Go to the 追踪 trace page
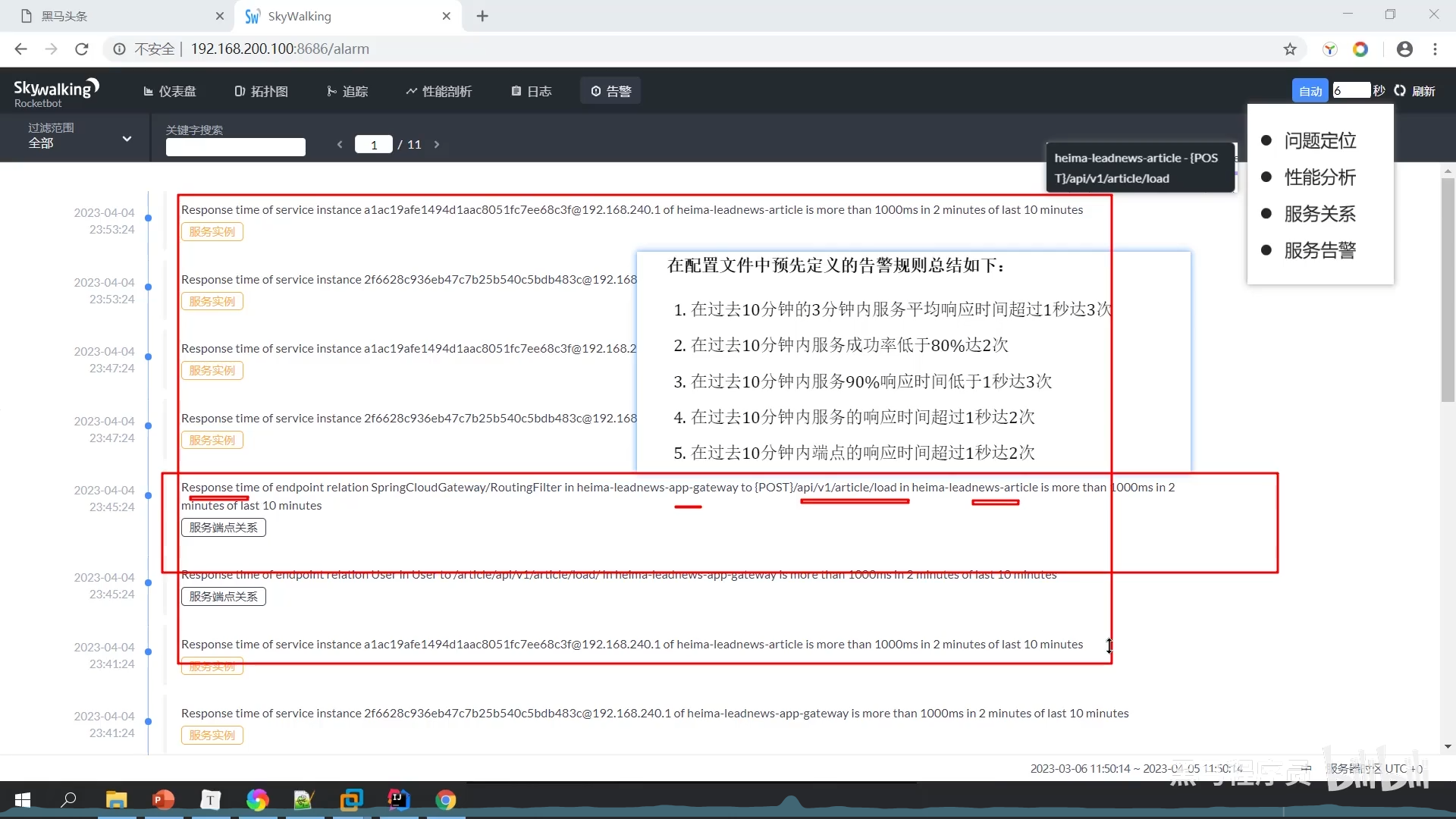Screen dimensions: 1456x819 pos(347,91)
